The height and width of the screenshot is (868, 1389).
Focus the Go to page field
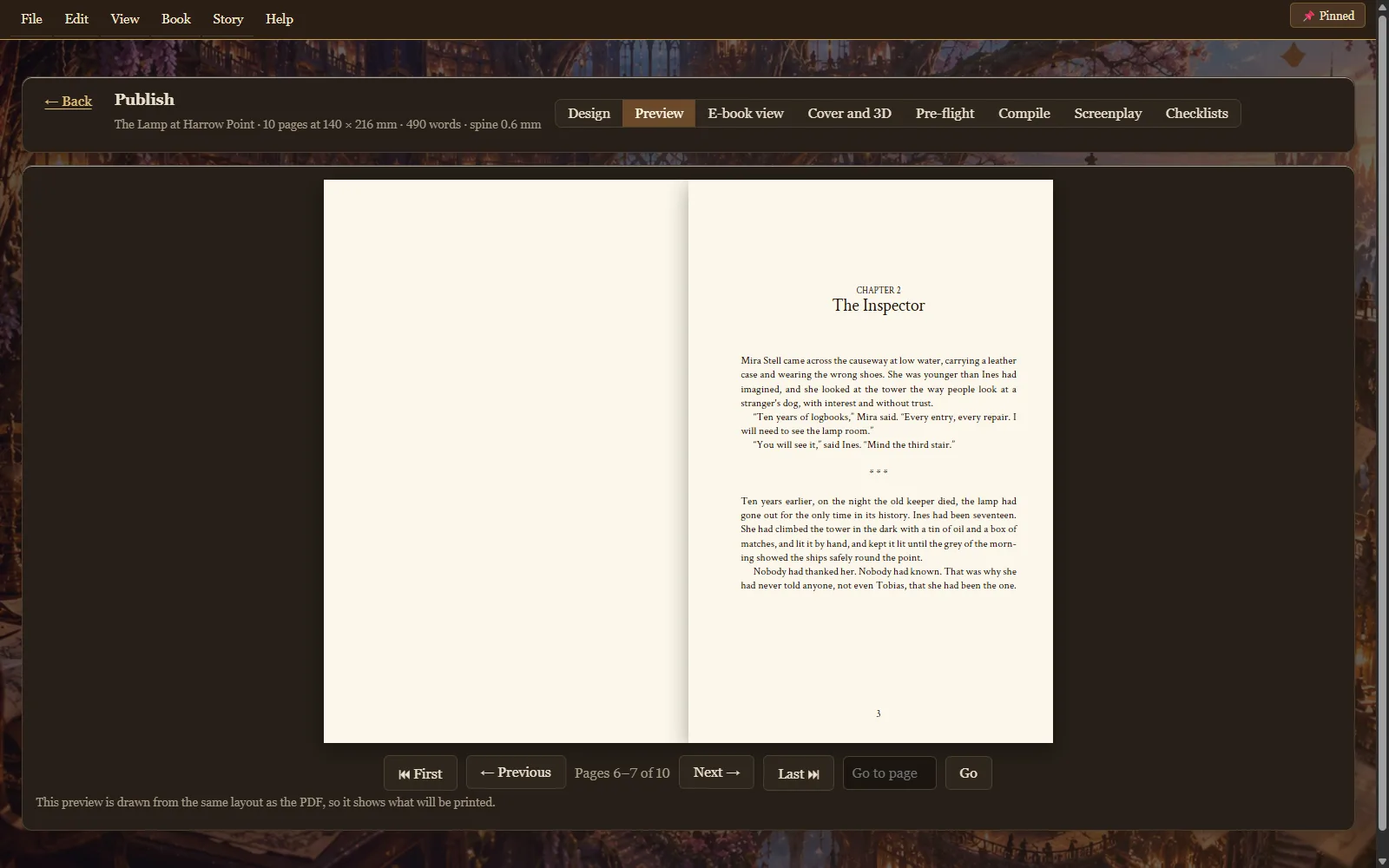pos(890,773)
